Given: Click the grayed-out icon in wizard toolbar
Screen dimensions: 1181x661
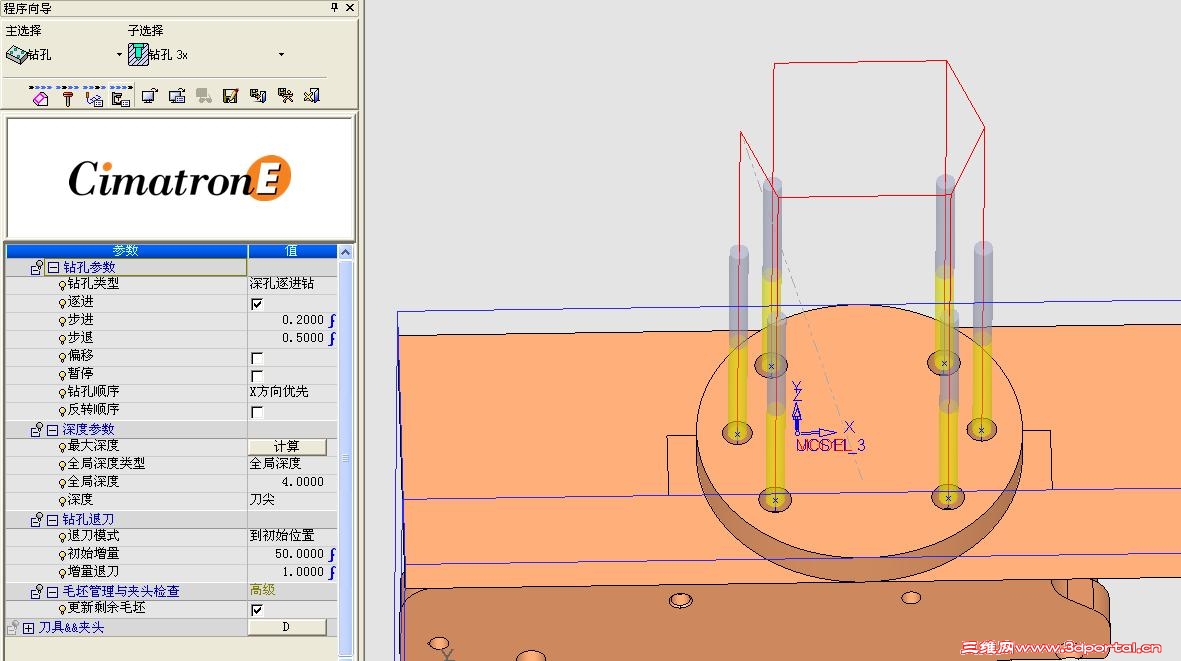Looking at the screenshot, I should 203,96.
